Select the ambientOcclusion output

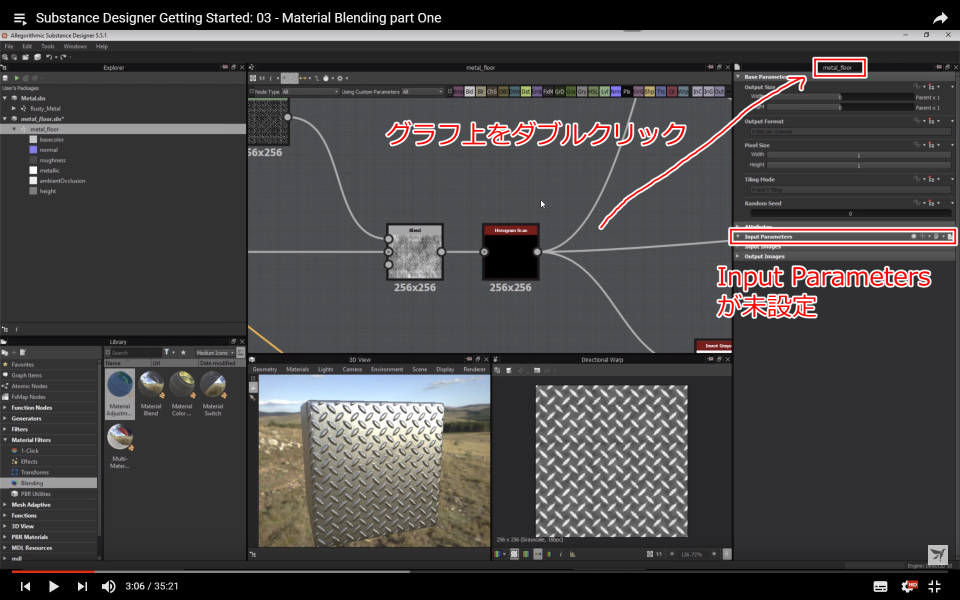click(62, 181)
